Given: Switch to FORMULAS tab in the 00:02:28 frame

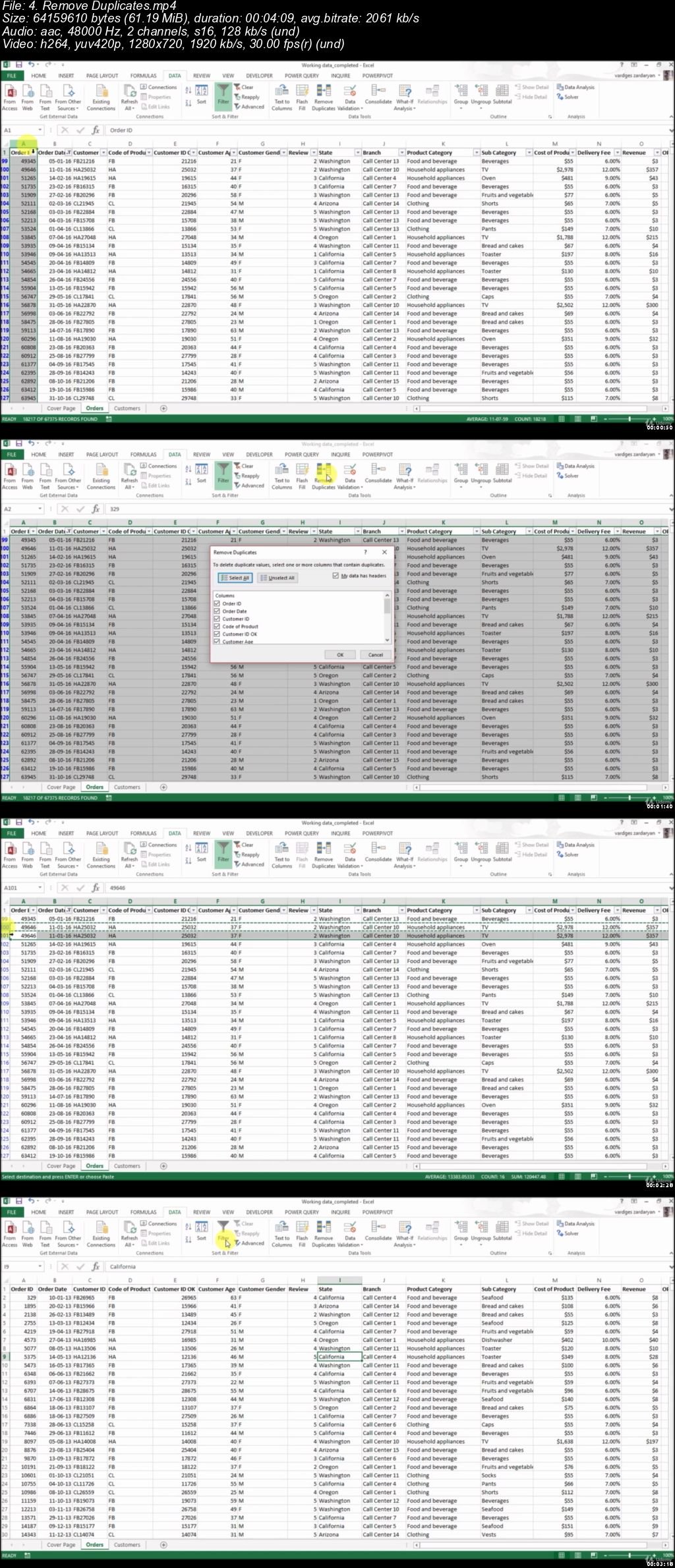Looking at the screenshot, I should [x=143, y=833].
